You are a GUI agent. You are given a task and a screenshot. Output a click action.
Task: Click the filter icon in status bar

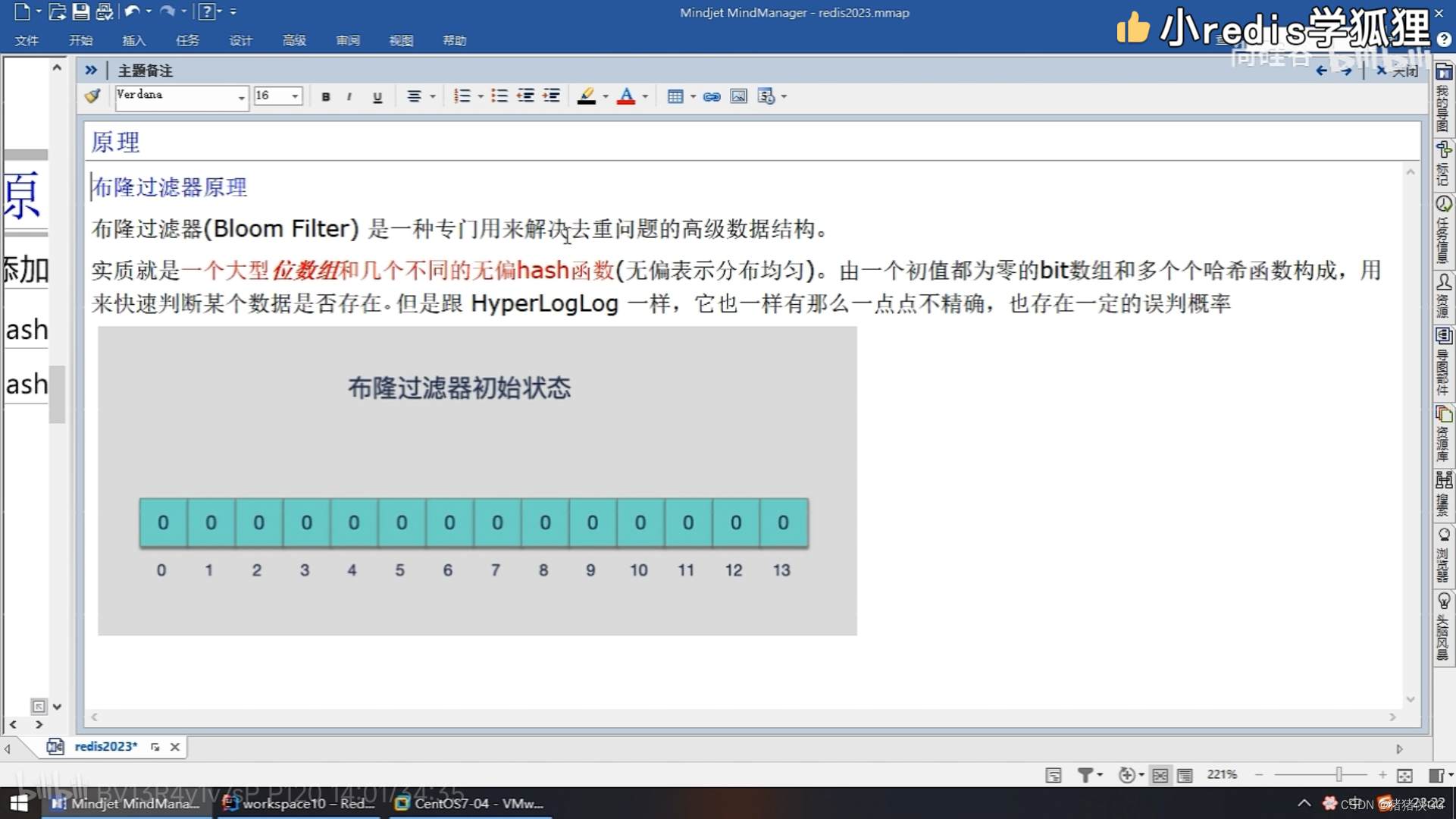(x=1085, y=775)
